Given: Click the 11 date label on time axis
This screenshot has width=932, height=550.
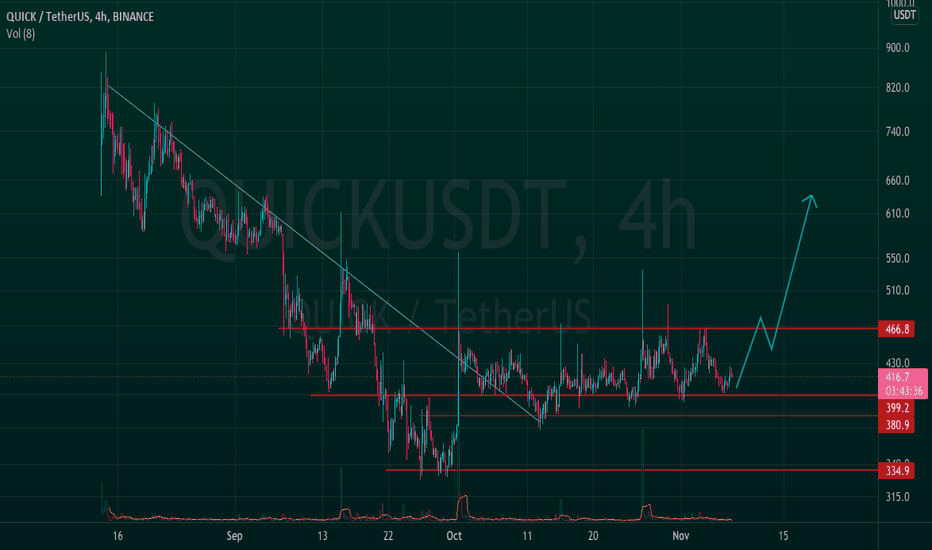Looking at the screenshot, I should [527, 536].
